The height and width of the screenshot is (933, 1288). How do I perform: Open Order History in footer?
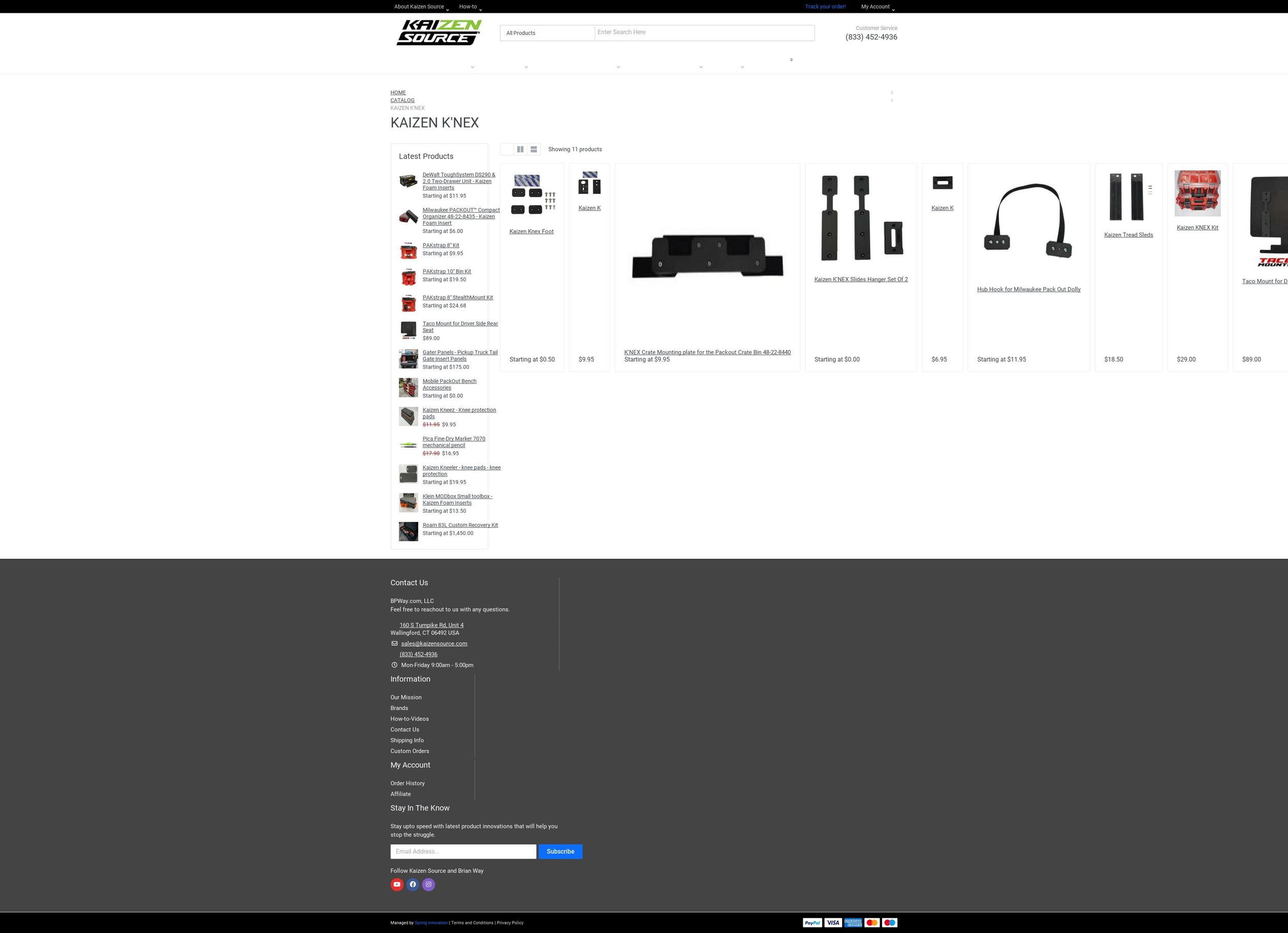pyautogui.click(x=407, y=783)
